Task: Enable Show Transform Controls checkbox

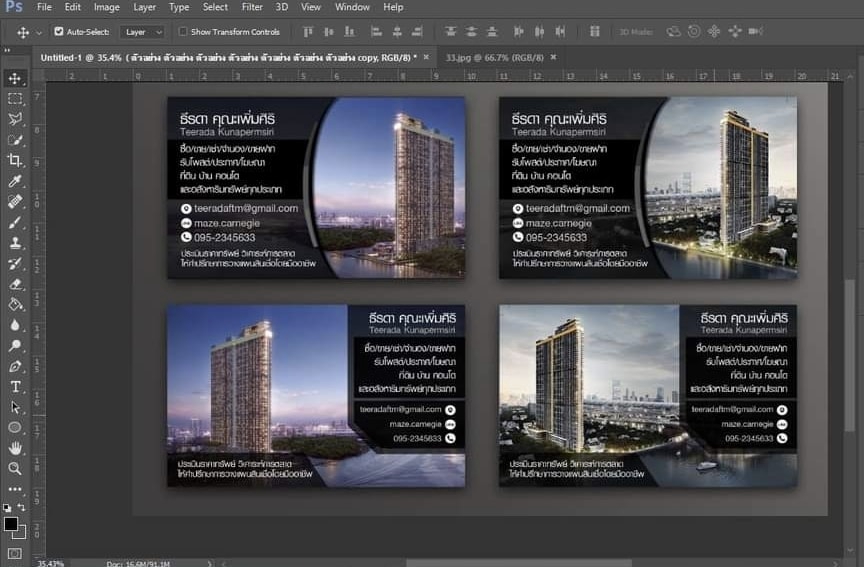Action: 183,32
